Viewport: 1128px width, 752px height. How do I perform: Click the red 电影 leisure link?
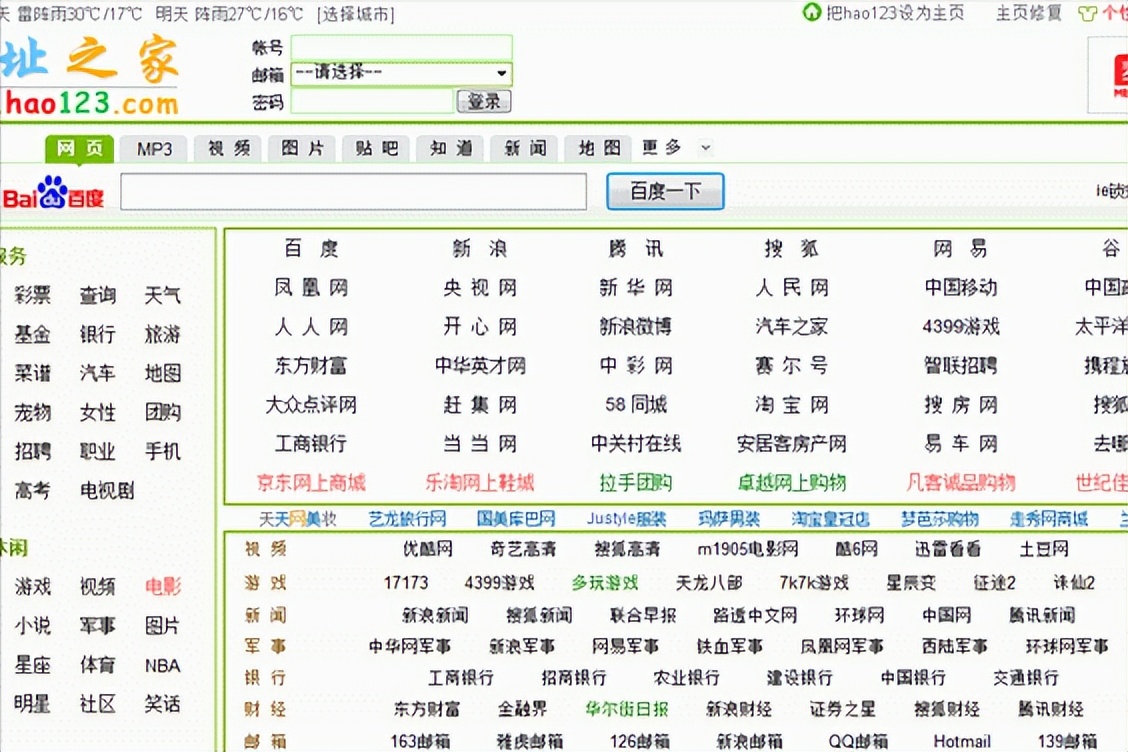pyautogui.click(x=163, y=586)
